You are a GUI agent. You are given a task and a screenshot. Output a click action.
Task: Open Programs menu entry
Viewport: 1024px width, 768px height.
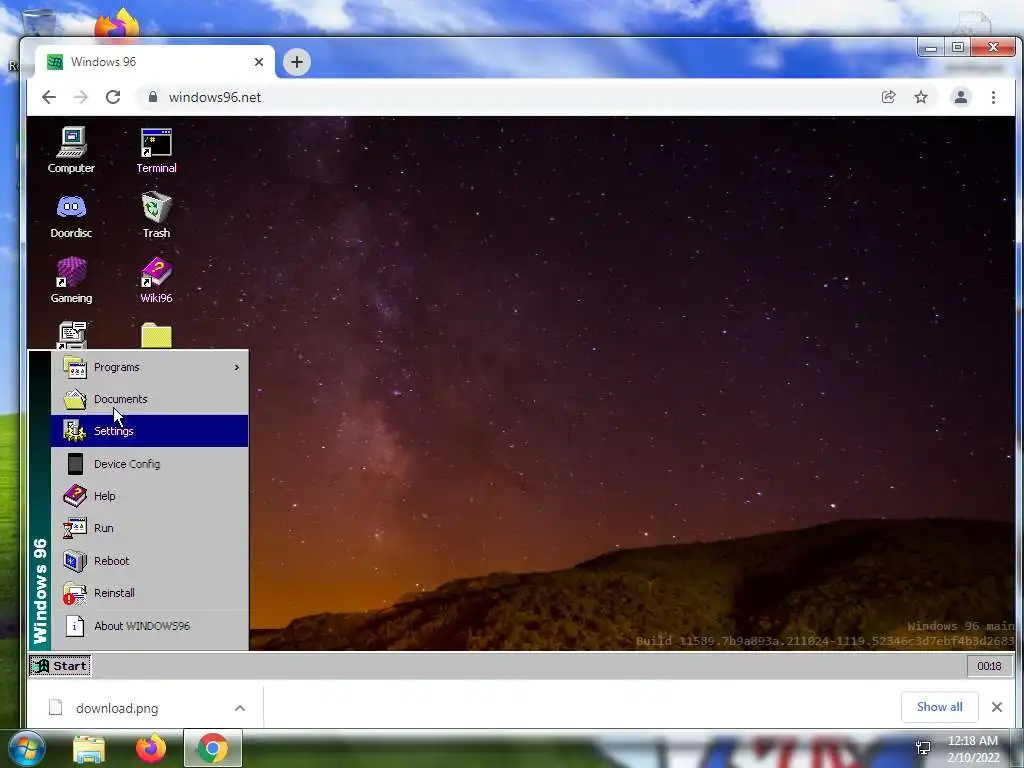point(150,367)
